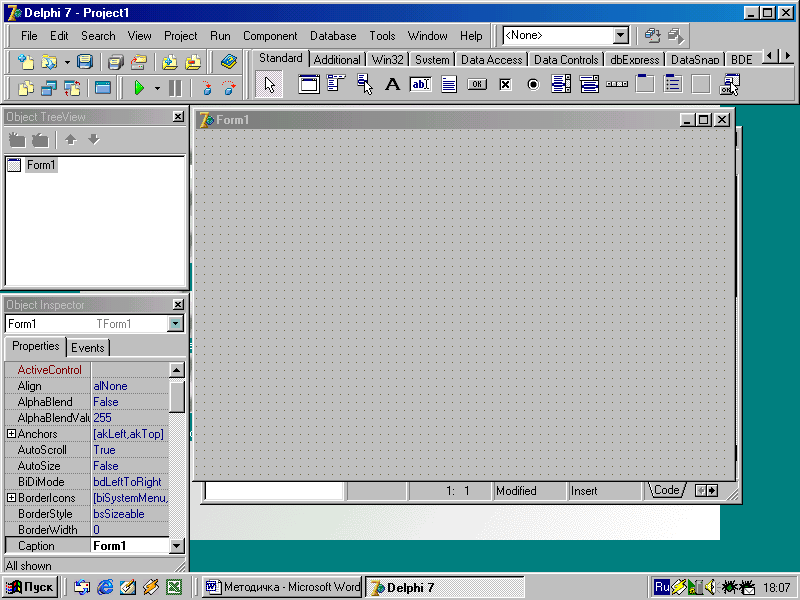Viewport: 800px width, 600px height.
Task: Click the Ru language indicator in tray
Action: [661, 587]
